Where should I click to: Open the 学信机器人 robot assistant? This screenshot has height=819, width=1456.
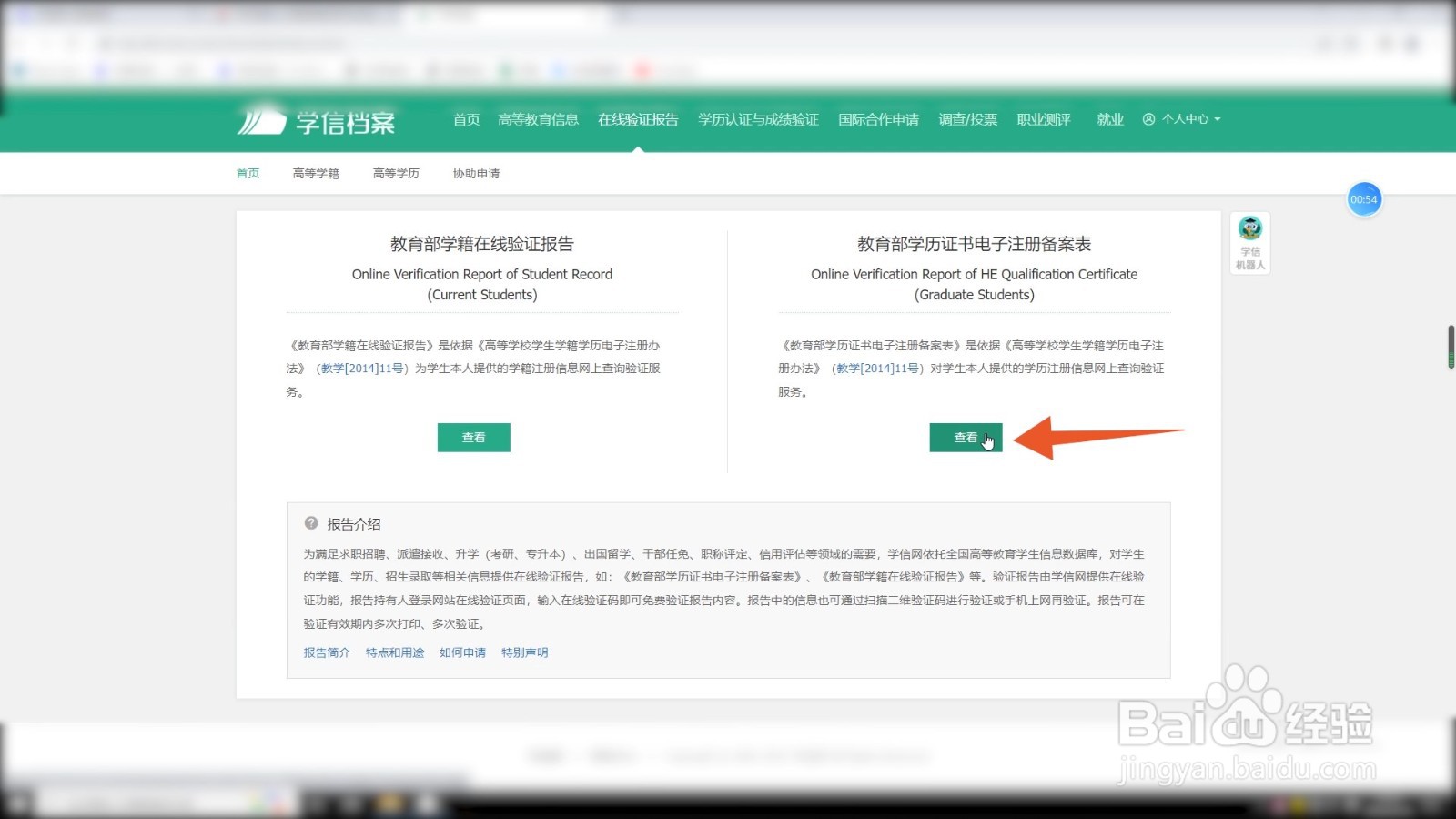[1249, 241]
